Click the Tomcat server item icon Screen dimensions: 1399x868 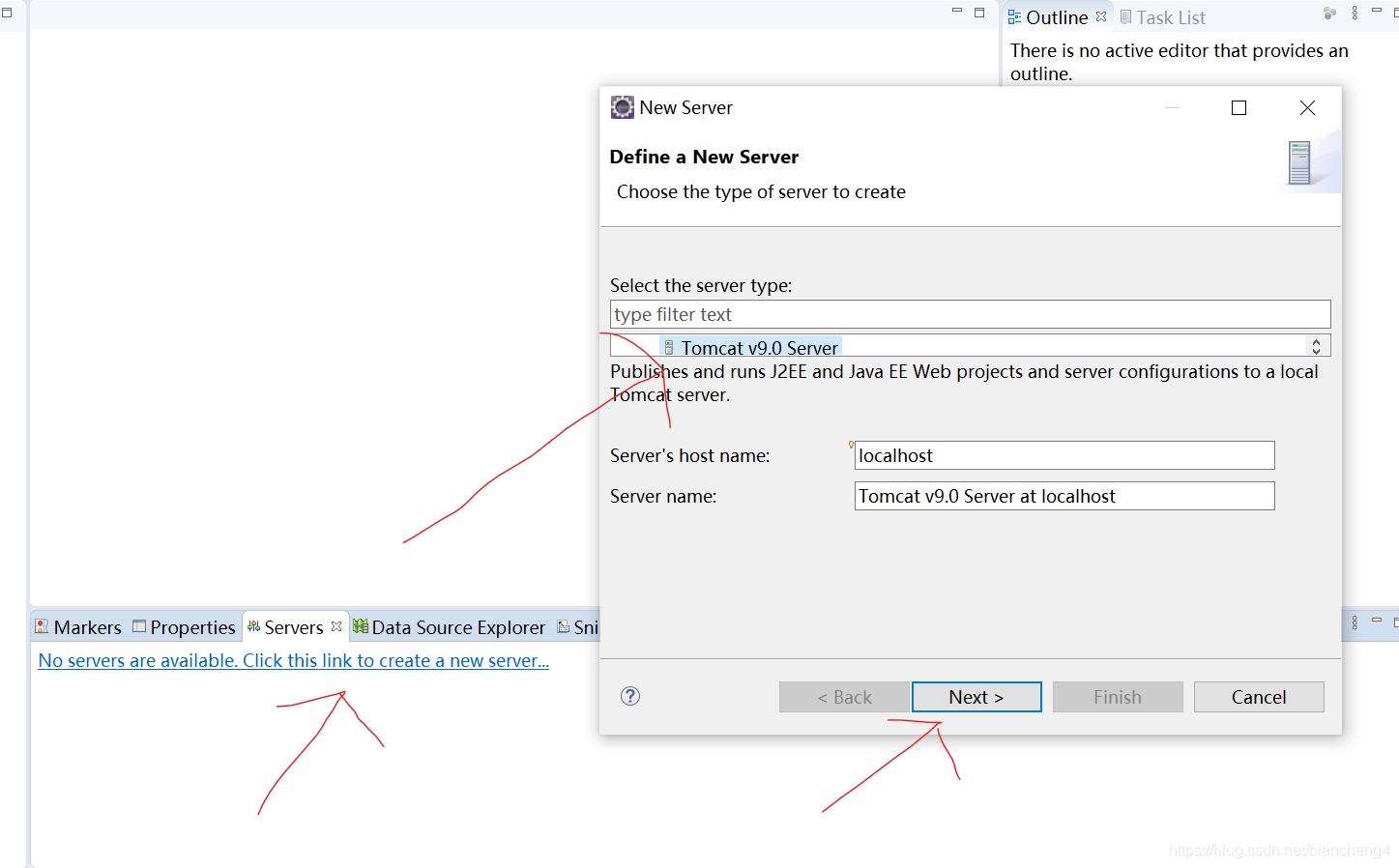point(669,347)
